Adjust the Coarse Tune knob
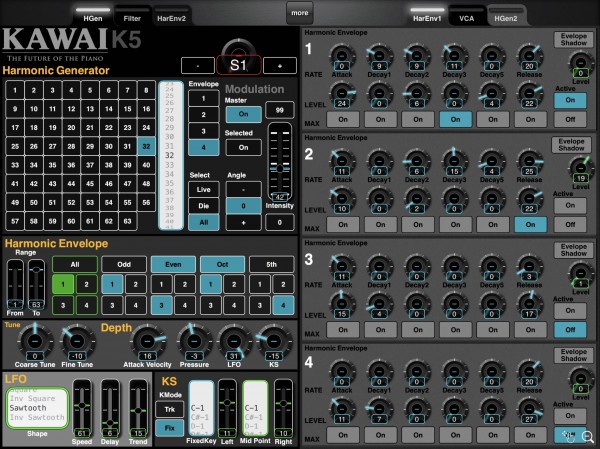This screenshot has width=600, height=449. 35,341
